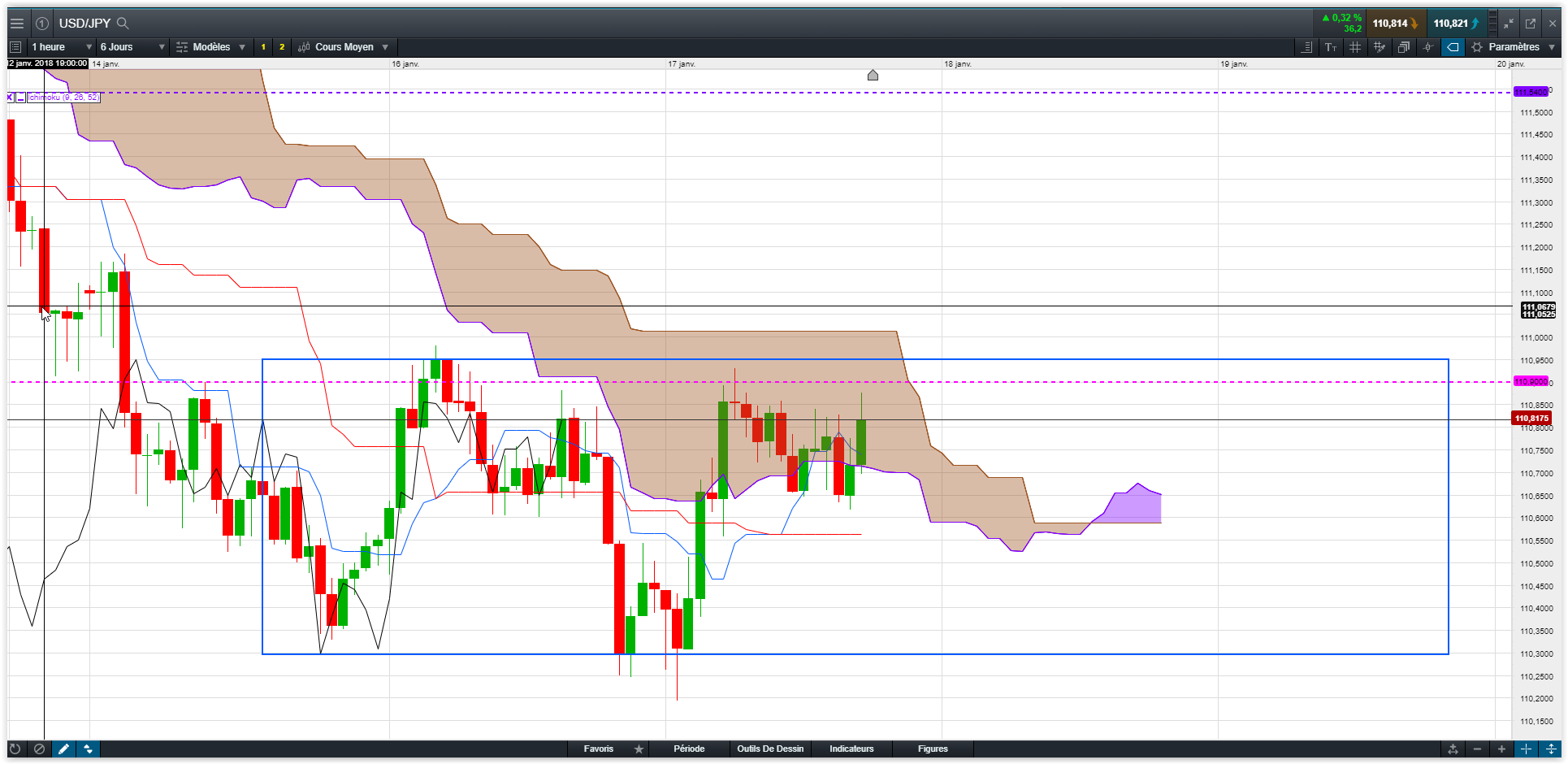Viewport: 1568px width, 764px height.
Task: Click the stacked windows icon
Action: tap(1404, 47)
